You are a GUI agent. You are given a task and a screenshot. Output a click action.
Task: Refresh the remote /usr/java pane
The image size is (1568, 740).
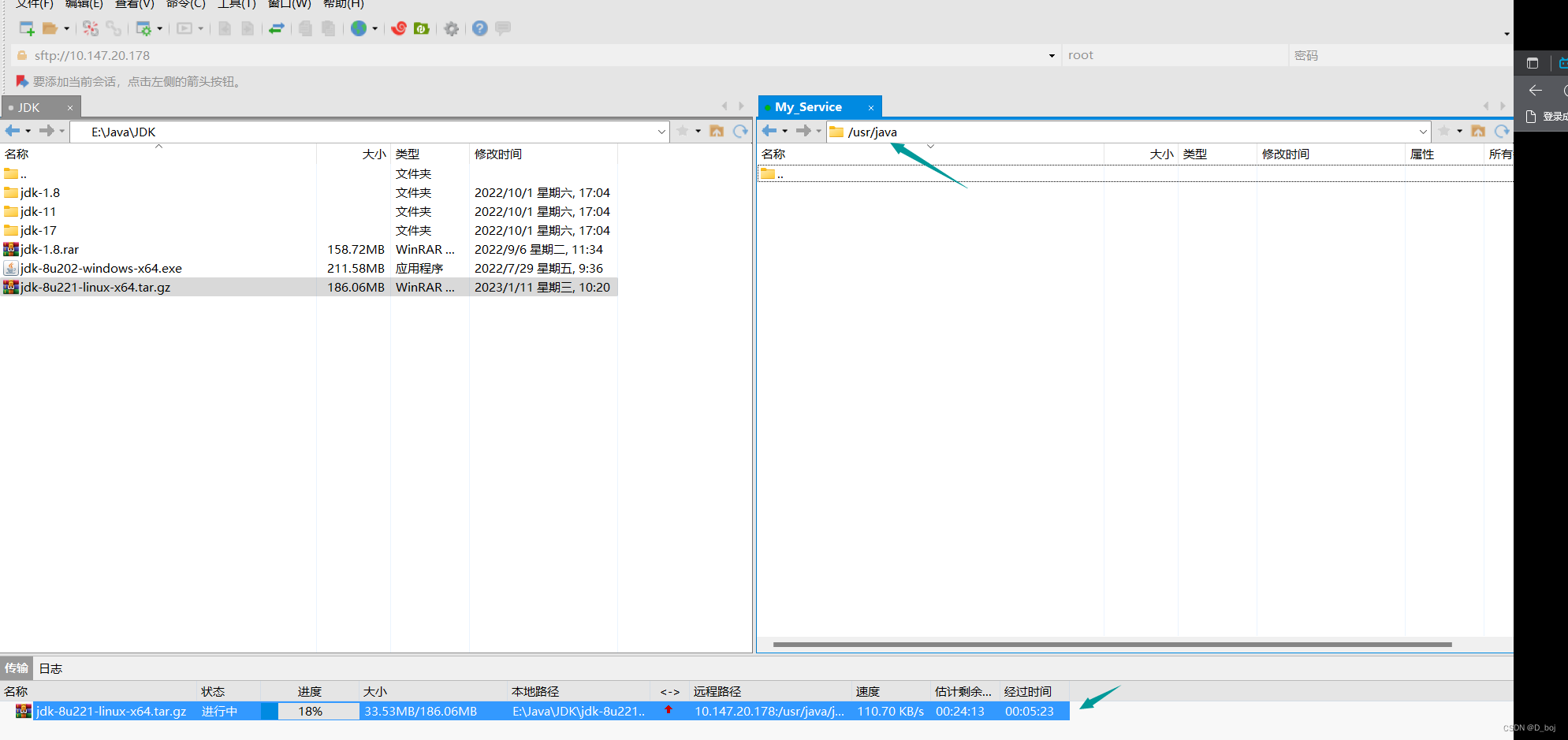(x=1502, y=131)
